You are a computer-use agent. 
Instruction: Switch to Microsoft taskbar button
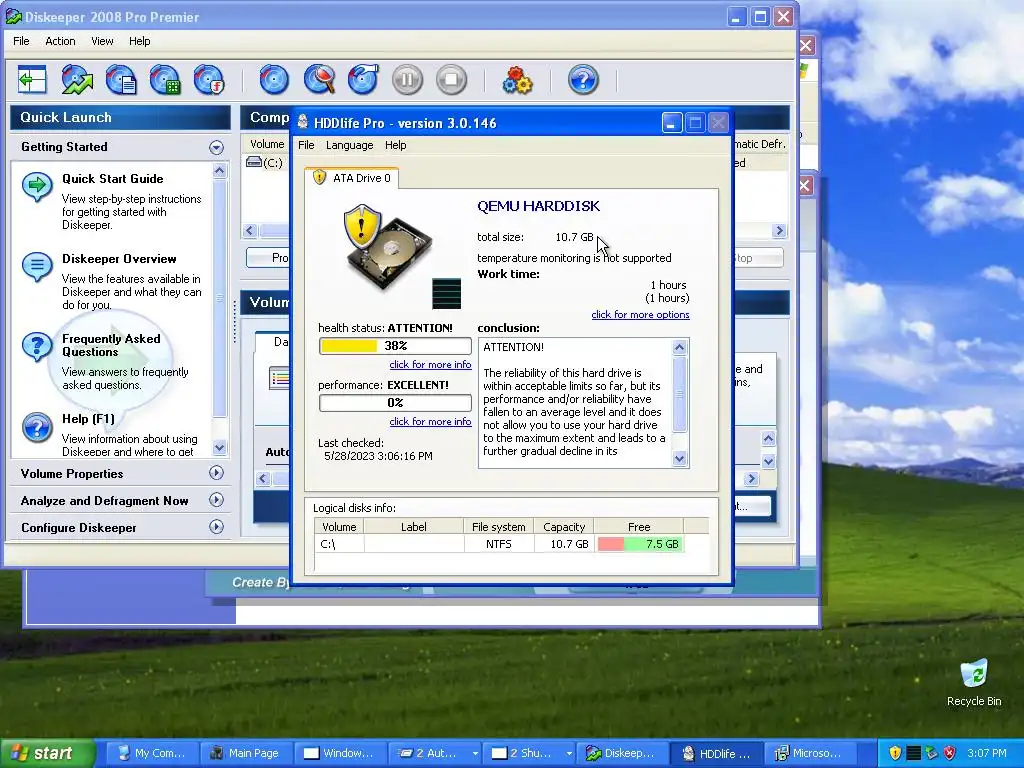coord(810,753)
